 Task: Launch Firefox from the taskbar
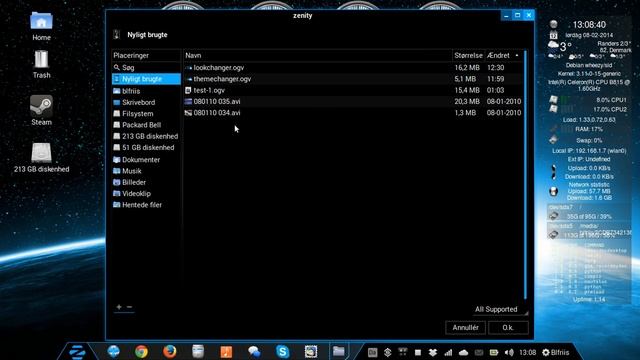[169, 351]
